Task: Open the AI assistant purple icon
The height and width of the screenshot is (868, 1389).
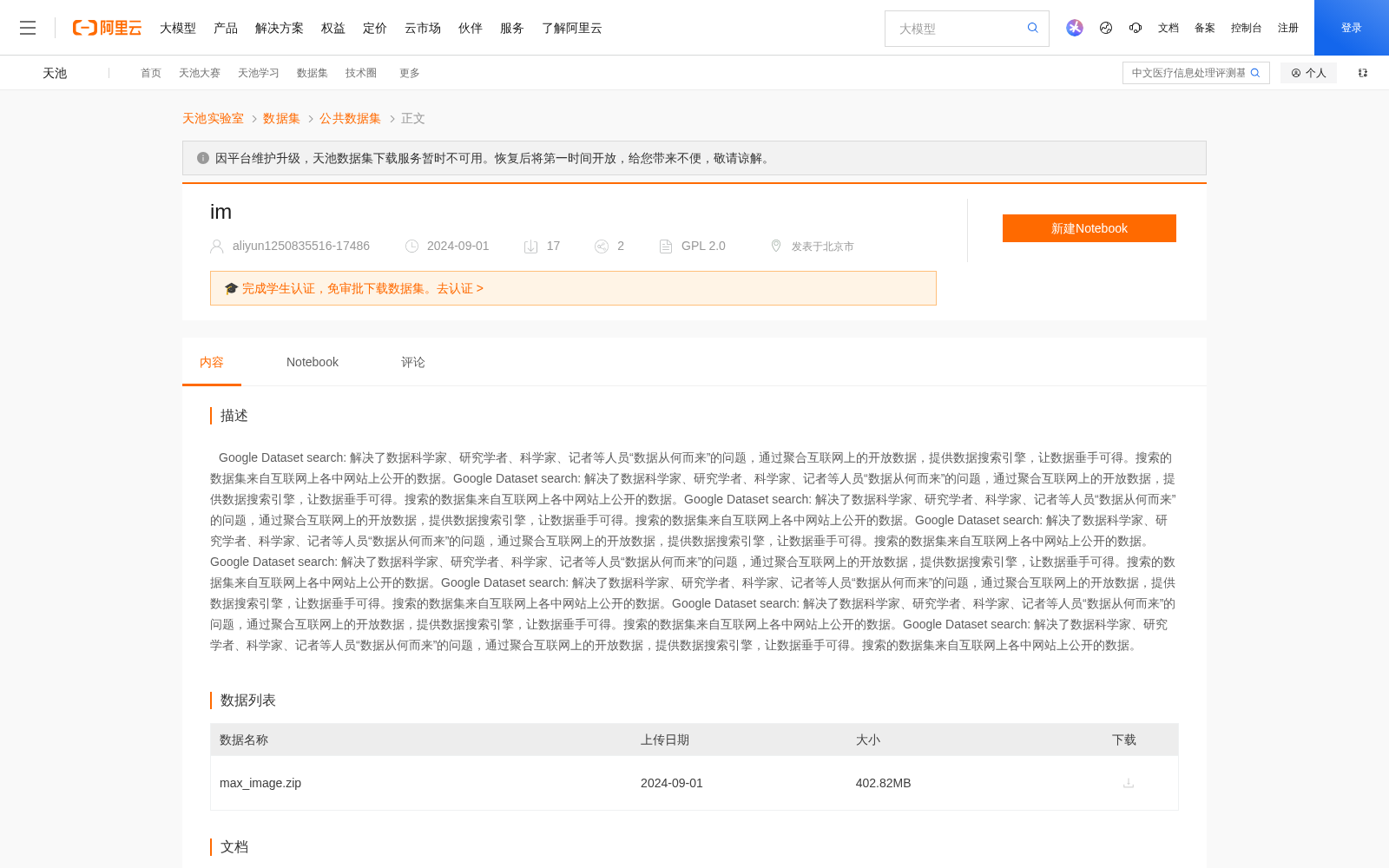Action: (1075, 28)
